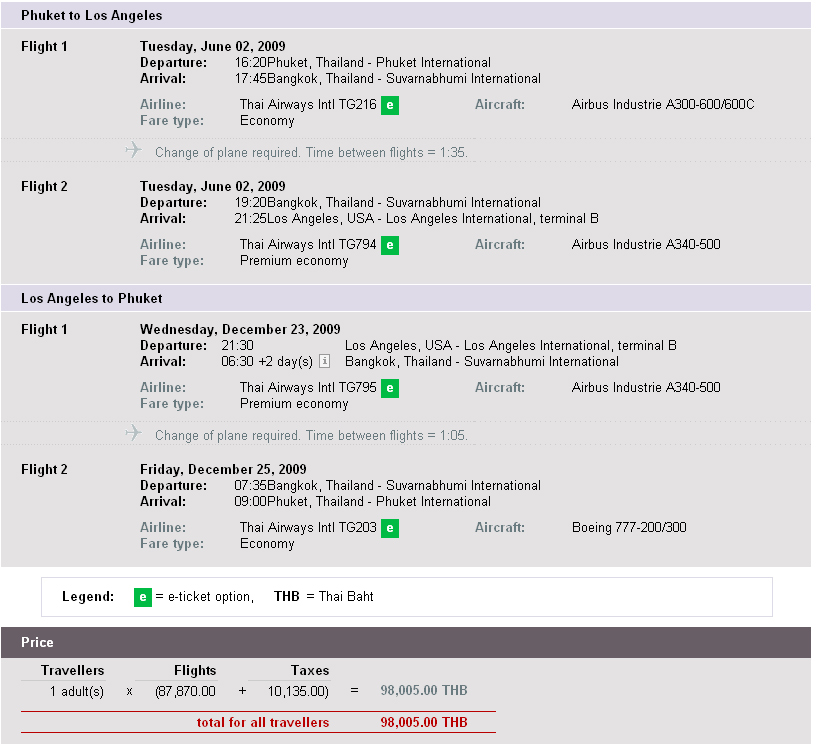Click 'Time between flights = 1:35' notice
The width and height of the screenshot is (821, 744).
[386, 152]
